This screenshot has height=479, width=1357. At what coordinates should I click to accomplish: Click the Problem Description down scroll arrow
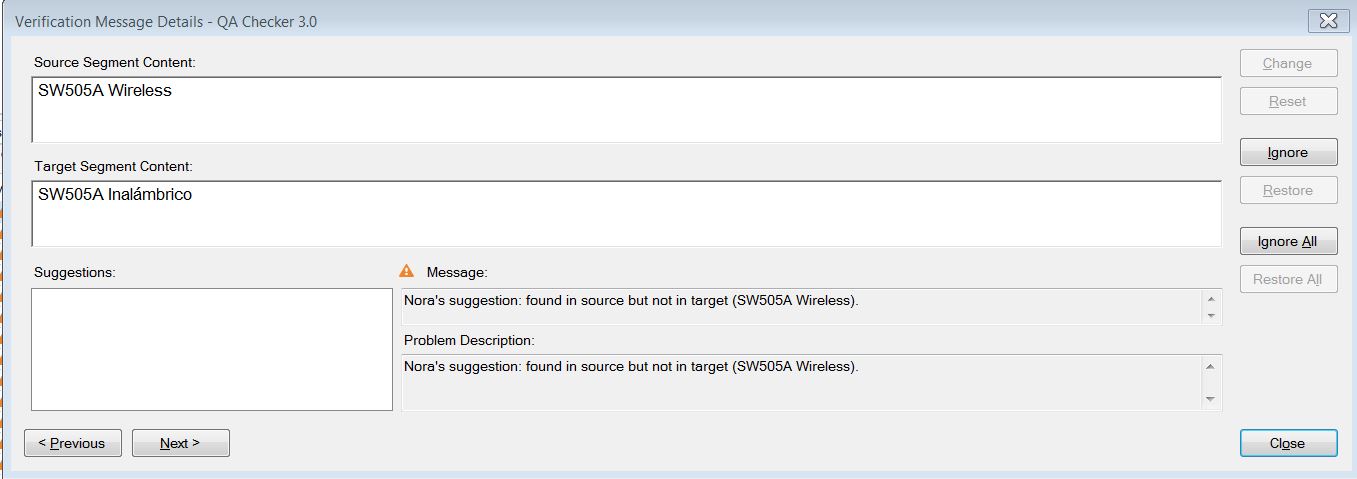point(1211,400)
